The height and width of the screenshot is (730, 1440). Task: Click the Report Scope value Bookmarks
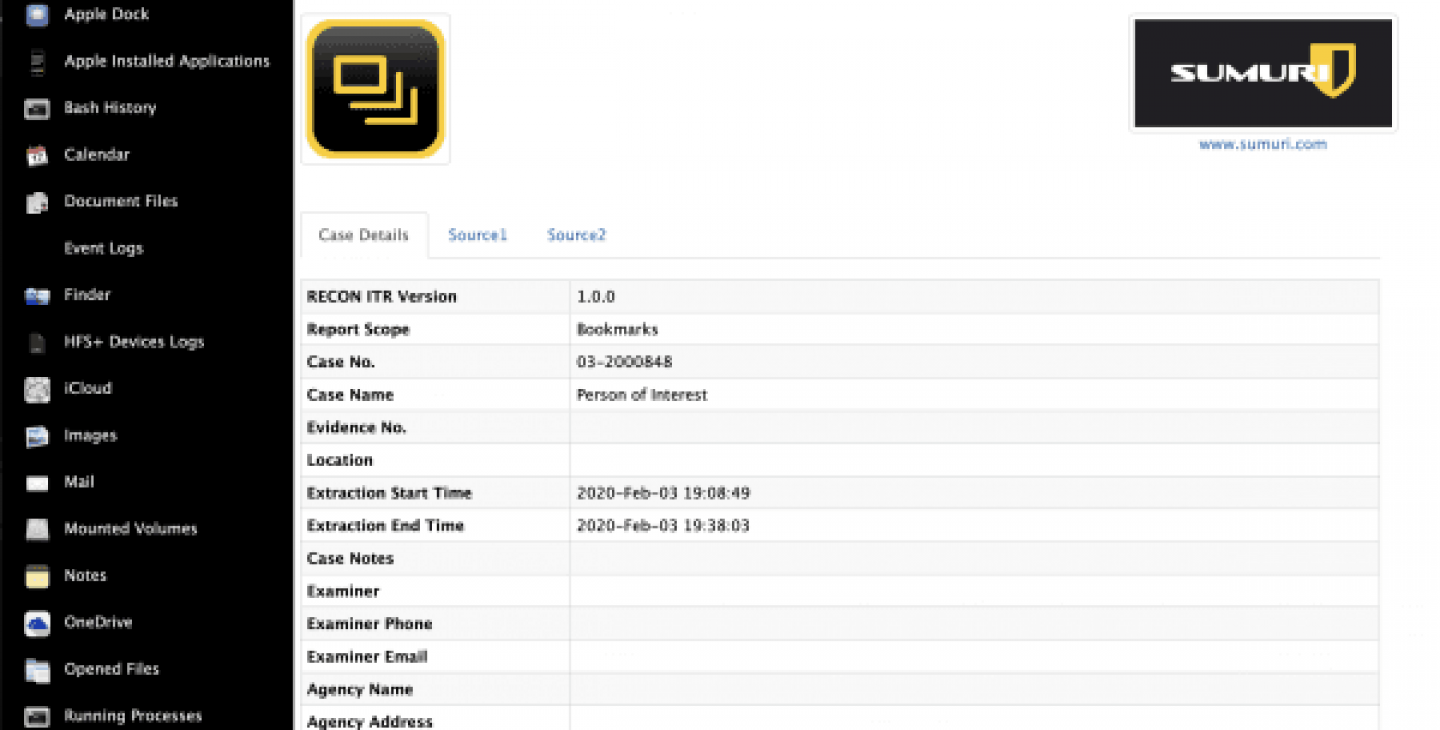pyautogui.click(x=617, y=330)
